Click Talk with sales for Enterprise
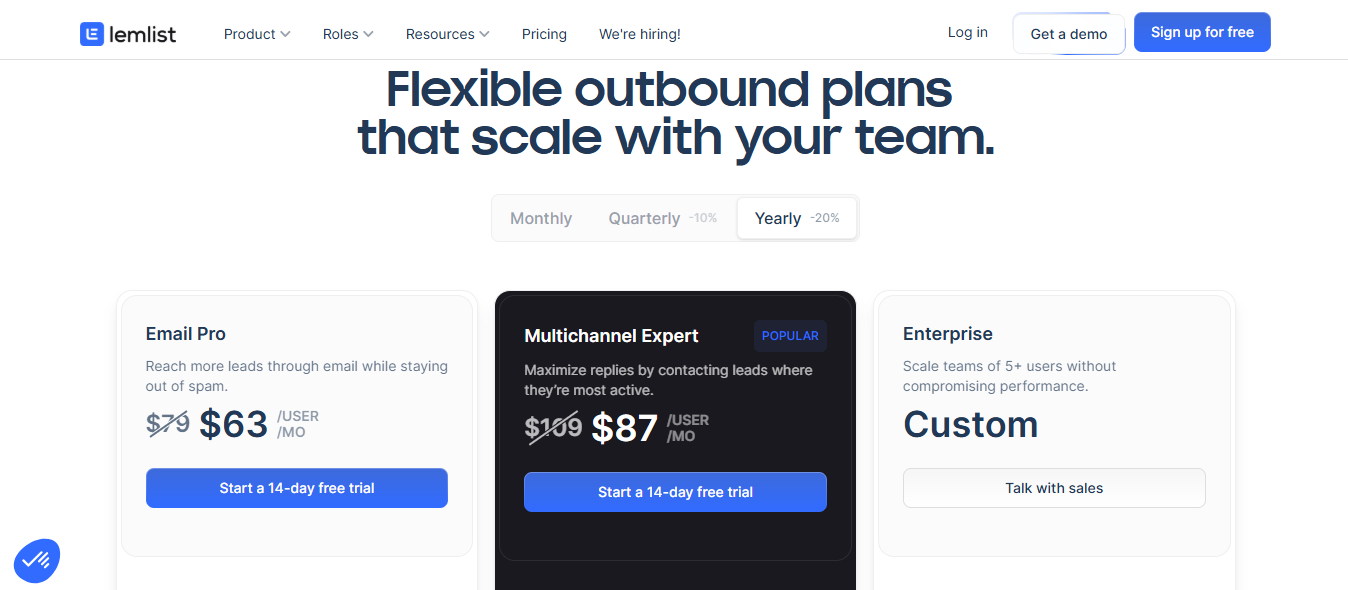The image size is (1348, 590). coord(1054,488)
